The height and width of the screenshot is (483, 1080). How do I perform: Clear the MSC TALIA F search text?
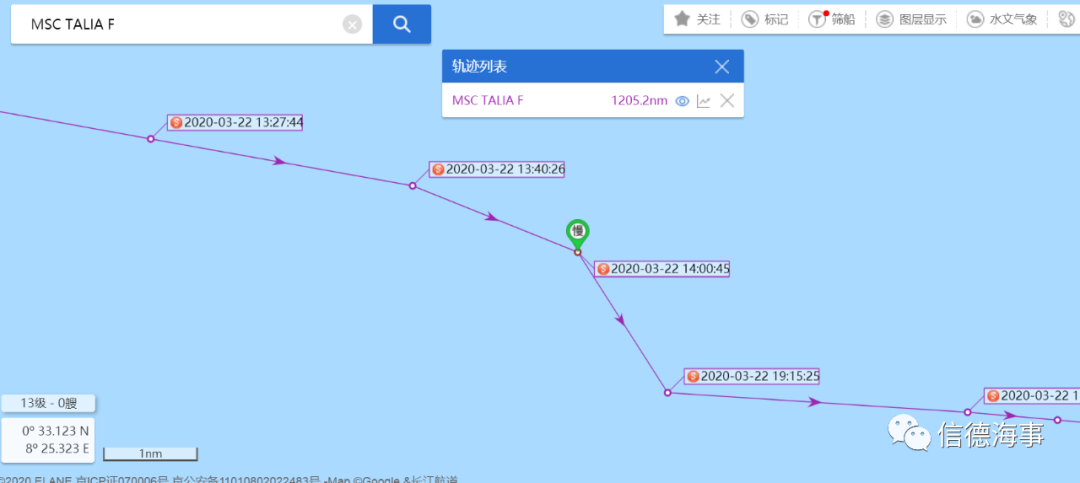352,25
